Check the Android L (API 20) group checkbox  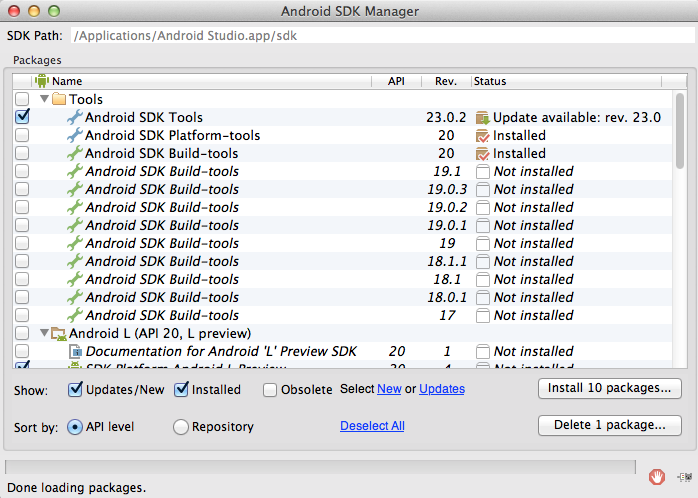pyautogui.click(x=22, y=333)
